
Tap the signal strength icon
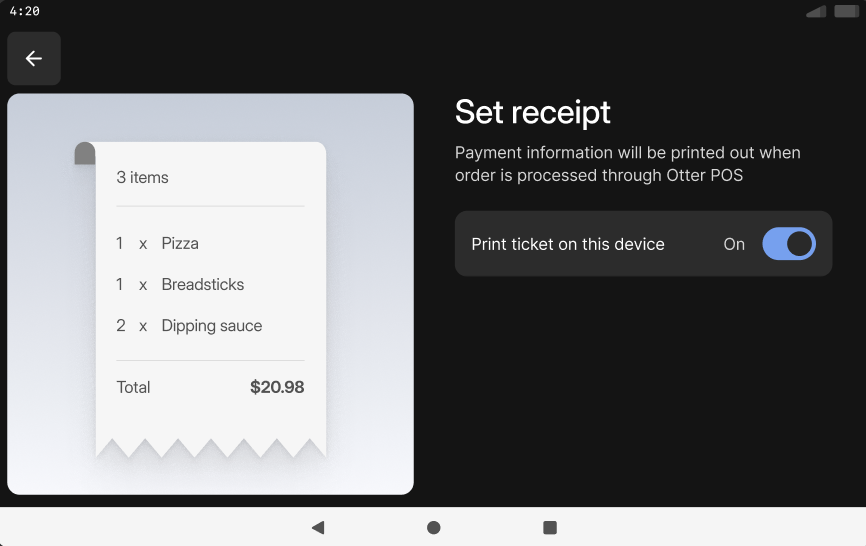[x=816, y=12]
